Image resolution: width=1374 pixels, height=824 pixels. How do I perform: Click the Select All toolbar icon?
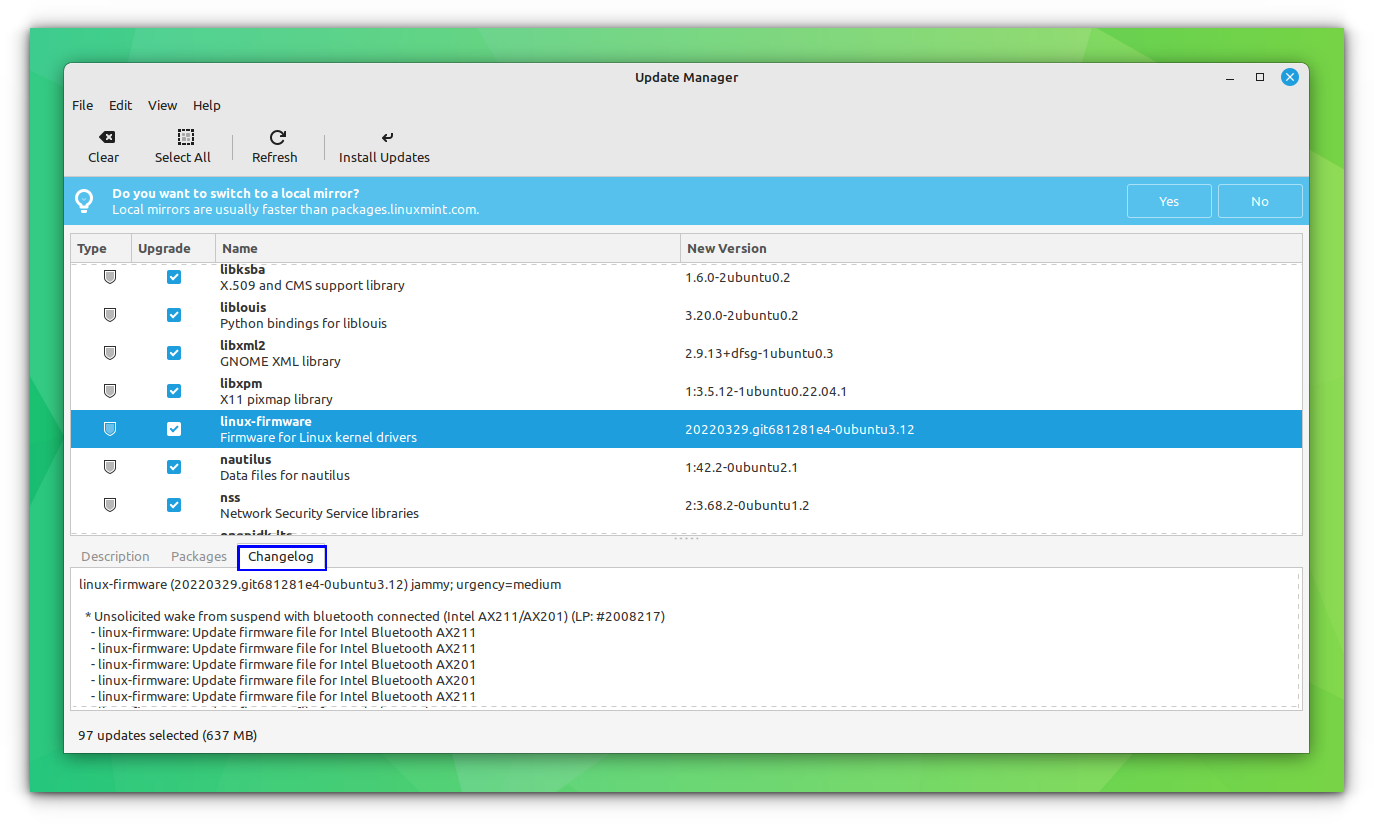tap(183, 137)
